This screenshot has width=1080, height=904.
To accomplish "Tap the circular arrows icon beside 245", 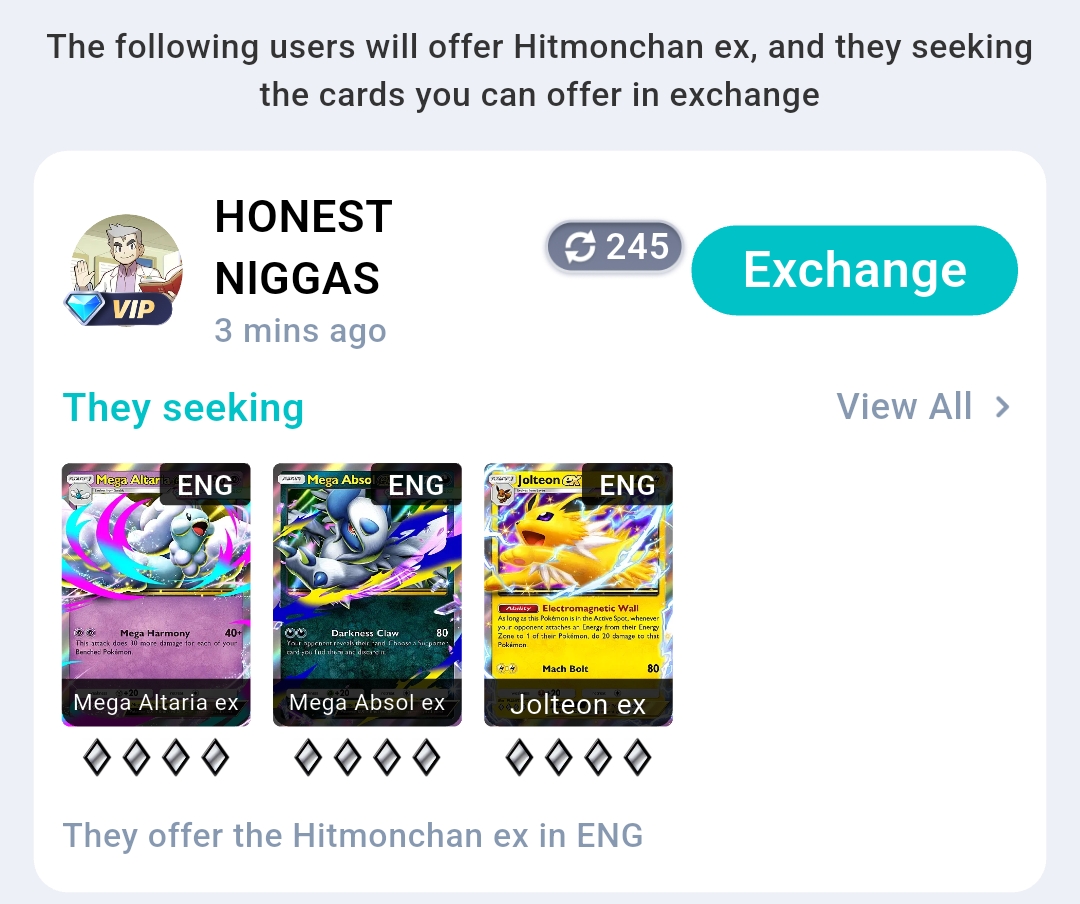I will pos(580,247).
